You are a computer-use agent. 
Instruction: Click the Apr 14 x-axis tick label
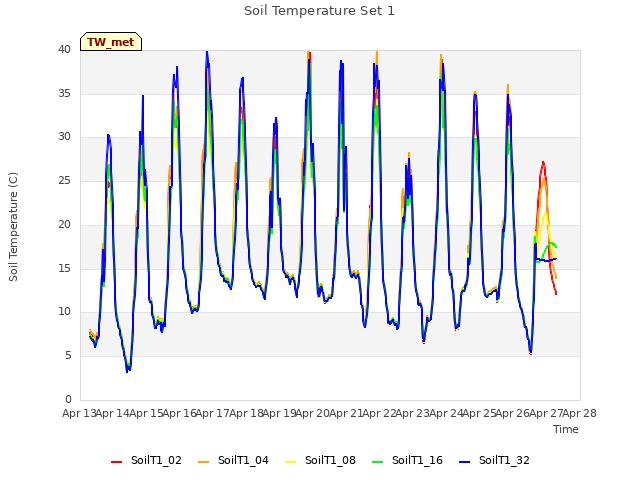click(x=113, y=413)
